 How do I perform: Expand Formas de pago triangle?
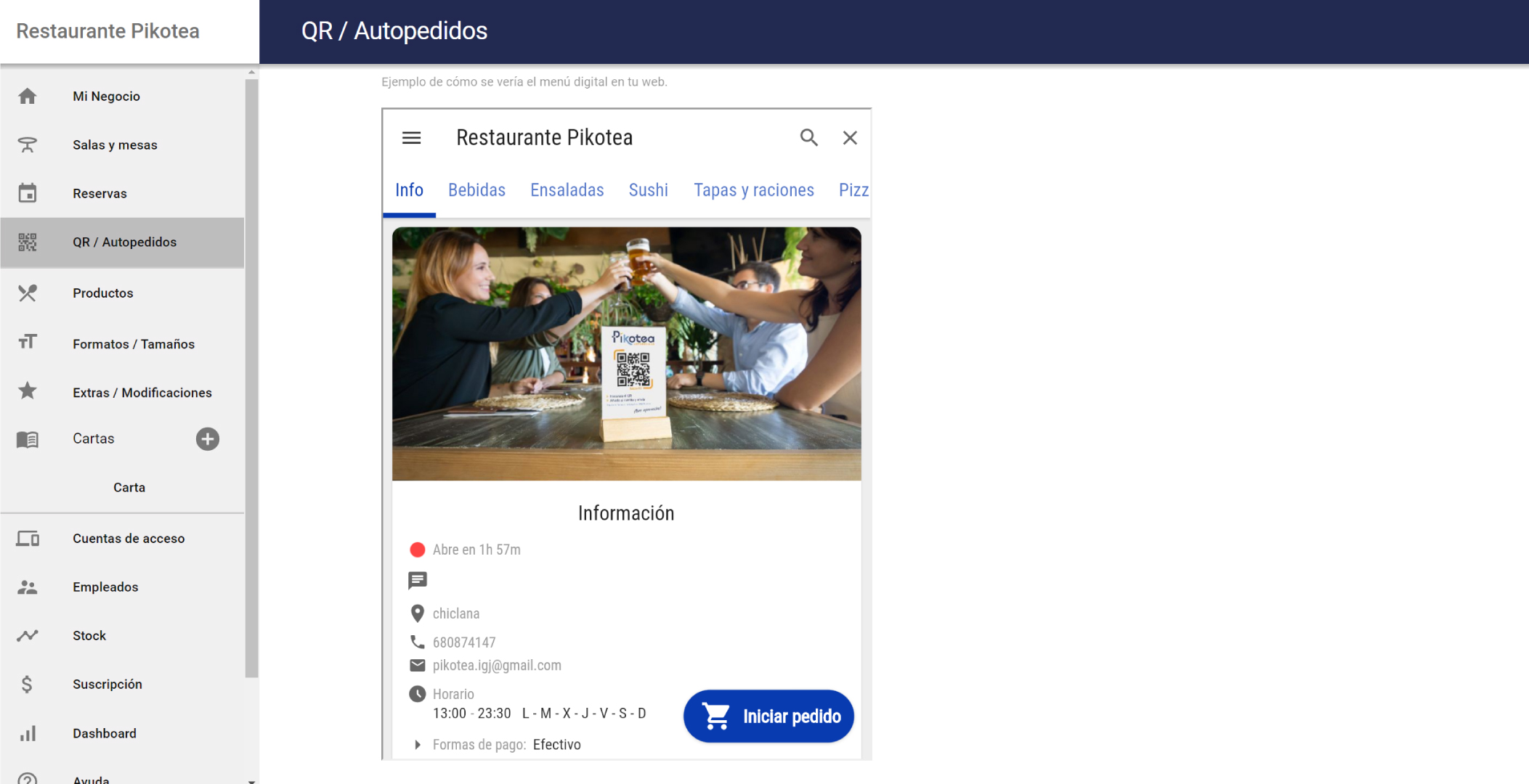(418, 744)
